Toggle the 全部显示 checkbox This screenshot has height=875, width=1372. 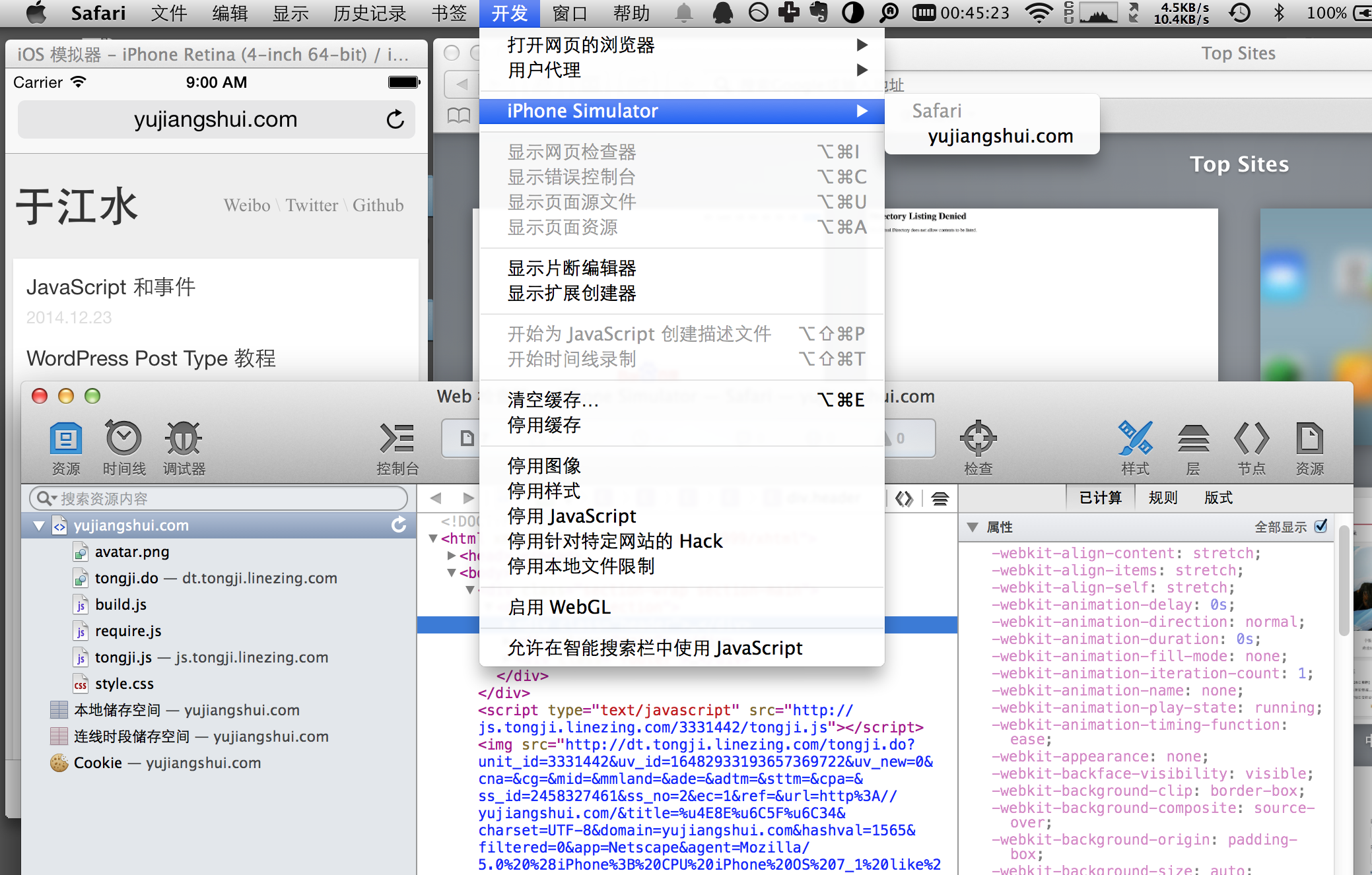point(1321,526)
